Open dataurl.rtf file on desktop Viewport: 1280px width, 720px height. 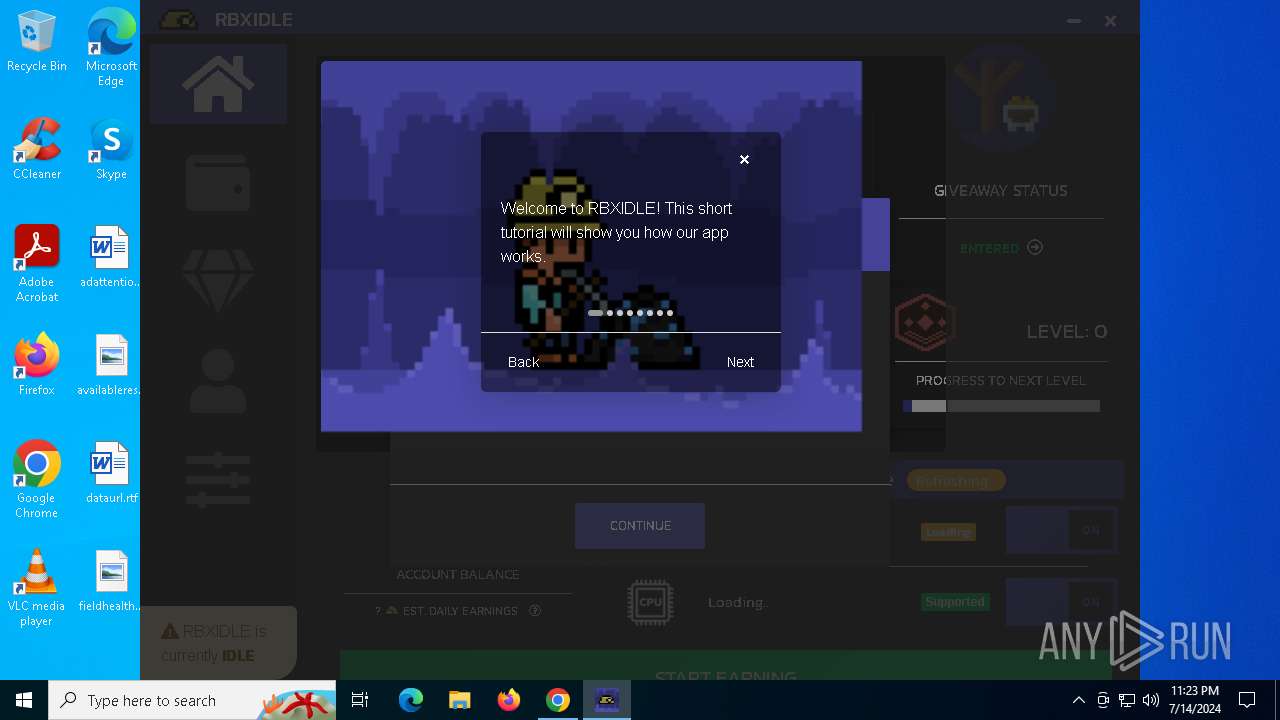[111, 473]
